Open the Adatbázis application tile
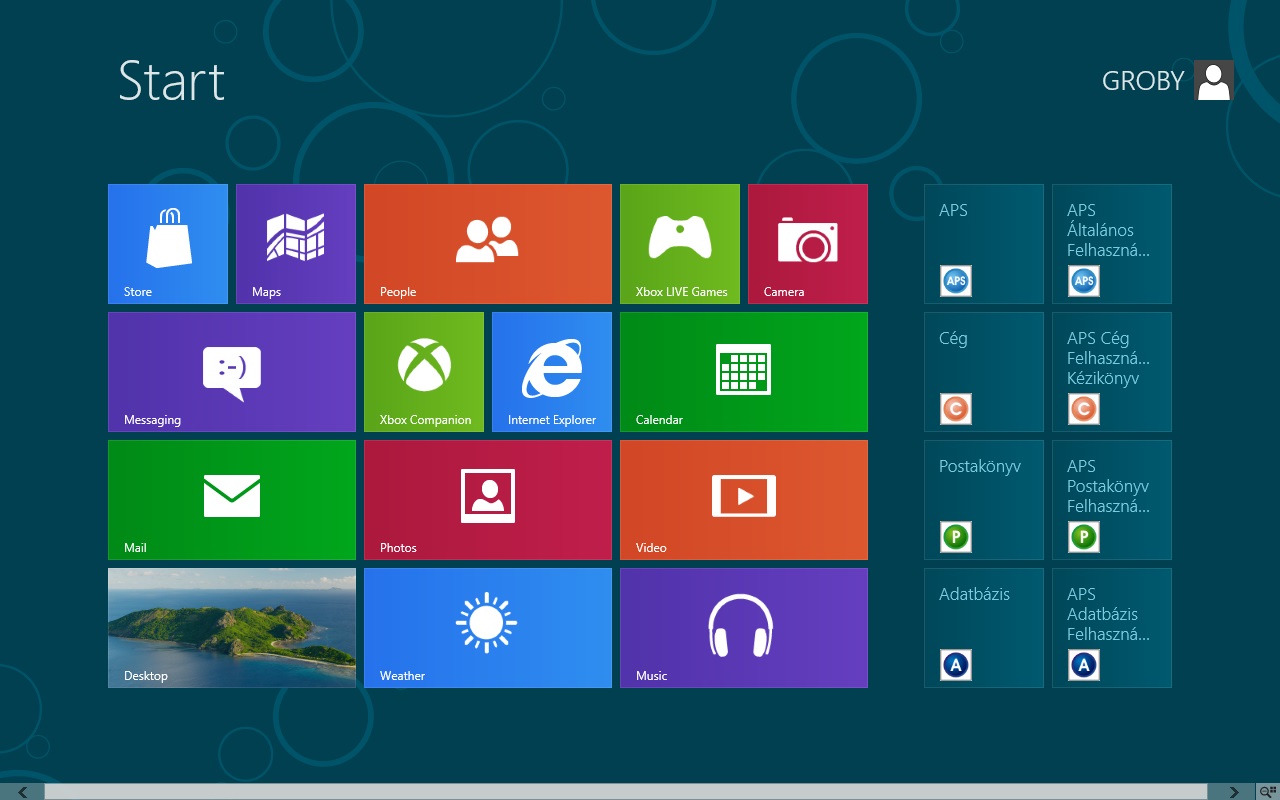The image size is (1280, 800). (984, 628)
